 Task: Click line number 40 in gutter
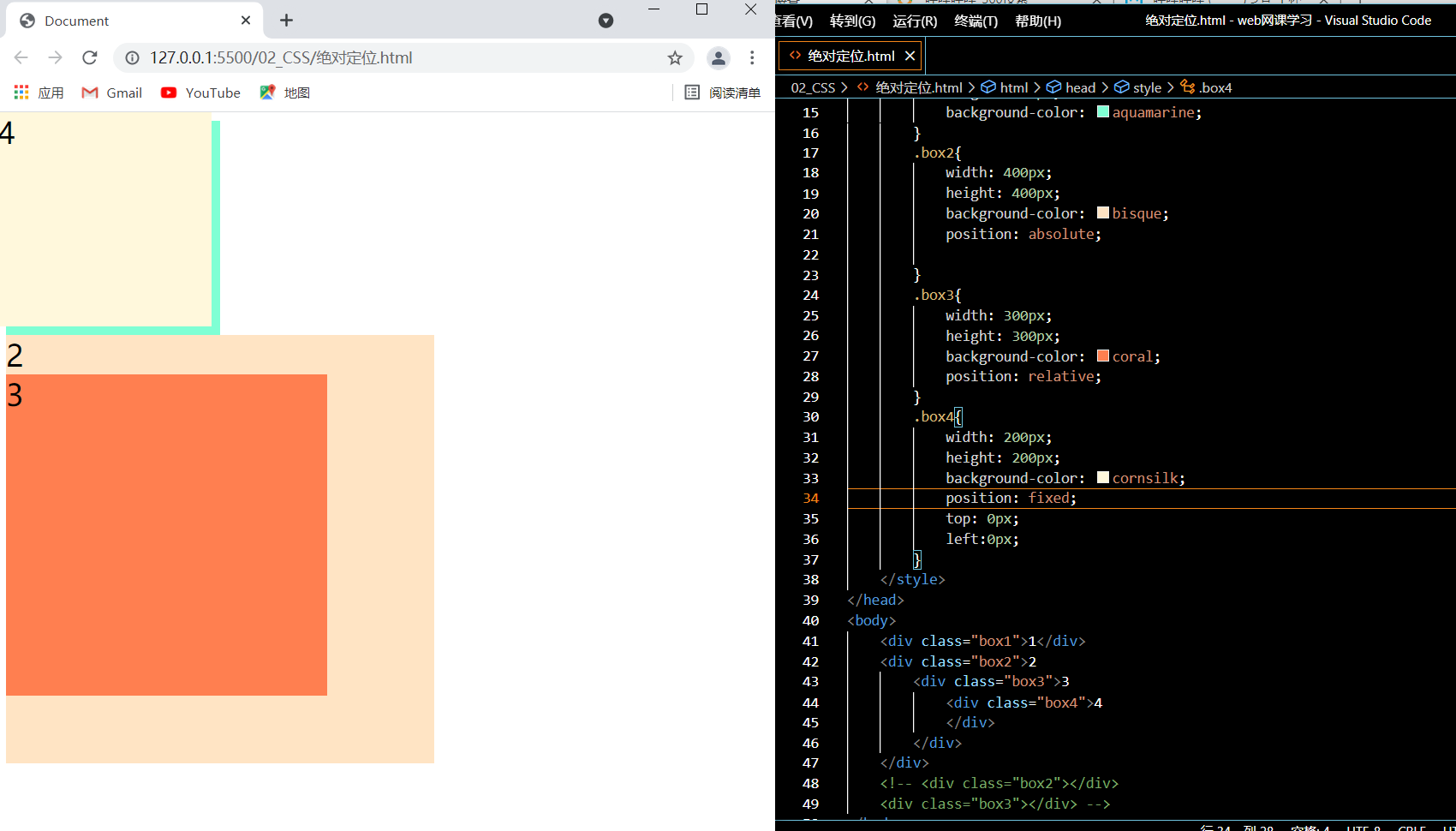coord(810,620)
